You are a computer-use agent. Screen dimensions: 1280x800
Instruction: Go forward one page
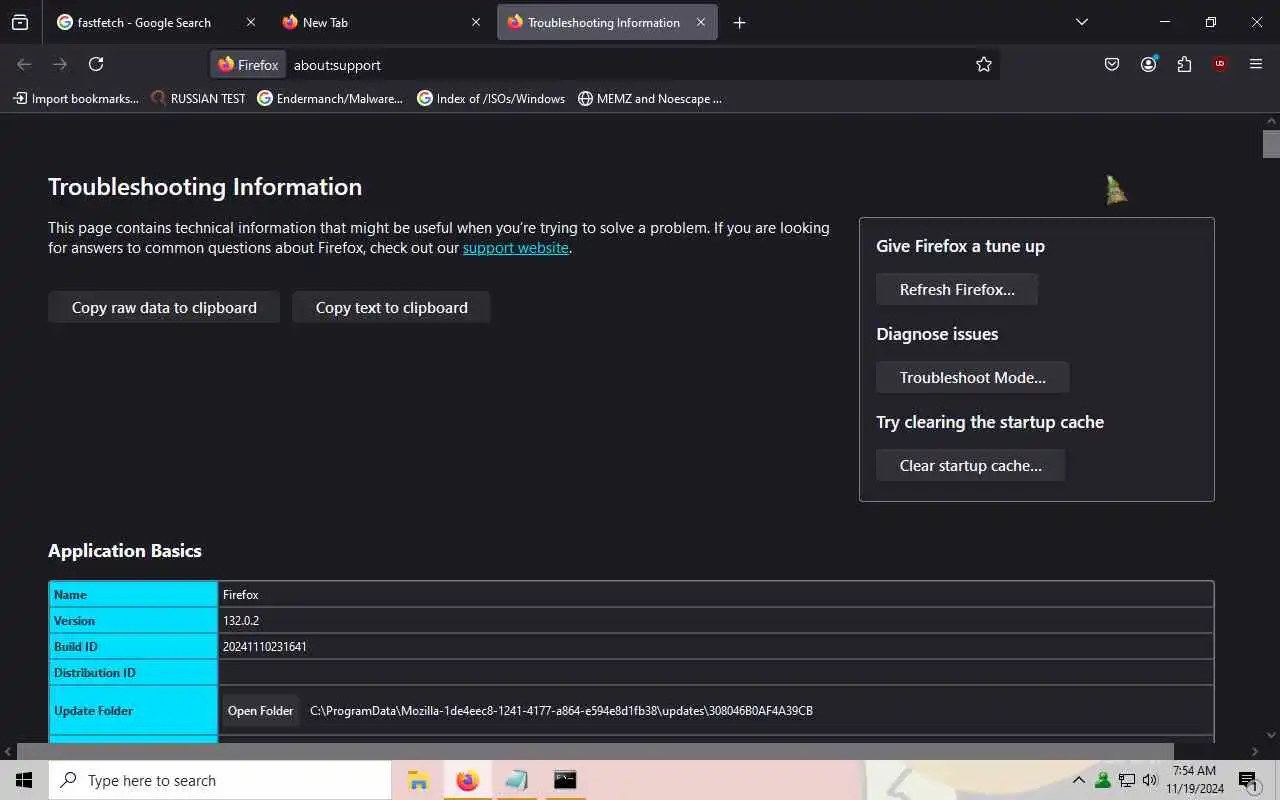click(x=60, y=64)
